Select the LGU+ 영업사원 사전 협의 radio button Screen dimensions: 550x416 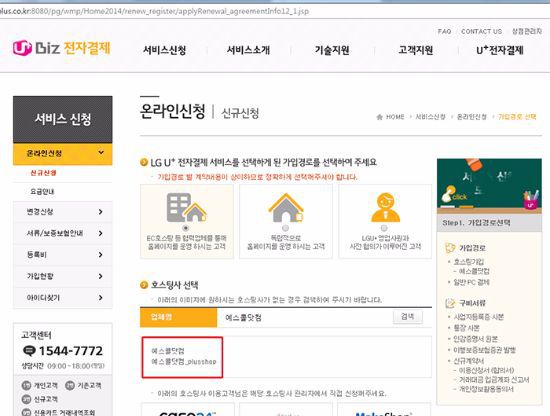pos(384,228)
